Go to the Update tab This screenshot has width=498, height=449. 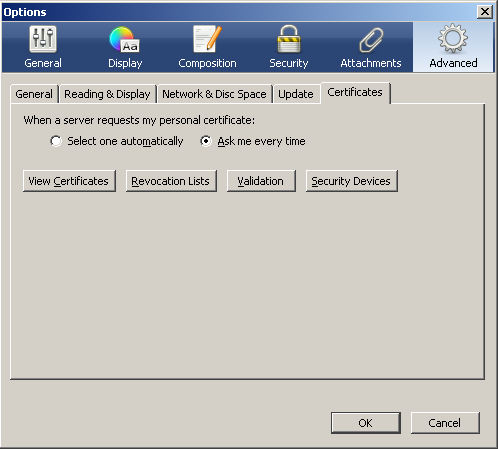pyautogui.click(x=296, y=94)
